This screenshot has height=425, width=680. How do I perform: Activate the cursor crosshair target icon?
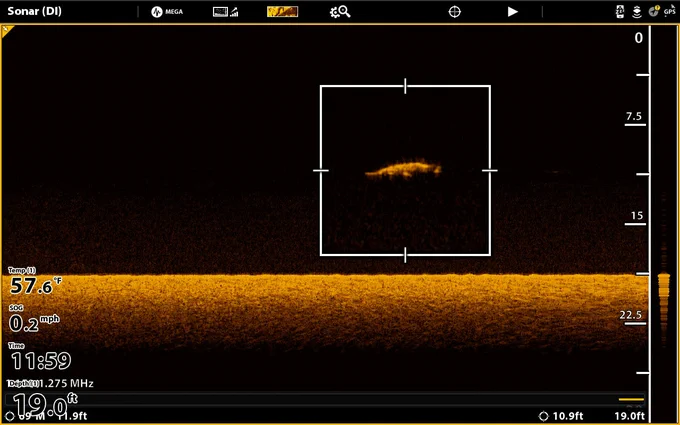(x=454, y=12)
